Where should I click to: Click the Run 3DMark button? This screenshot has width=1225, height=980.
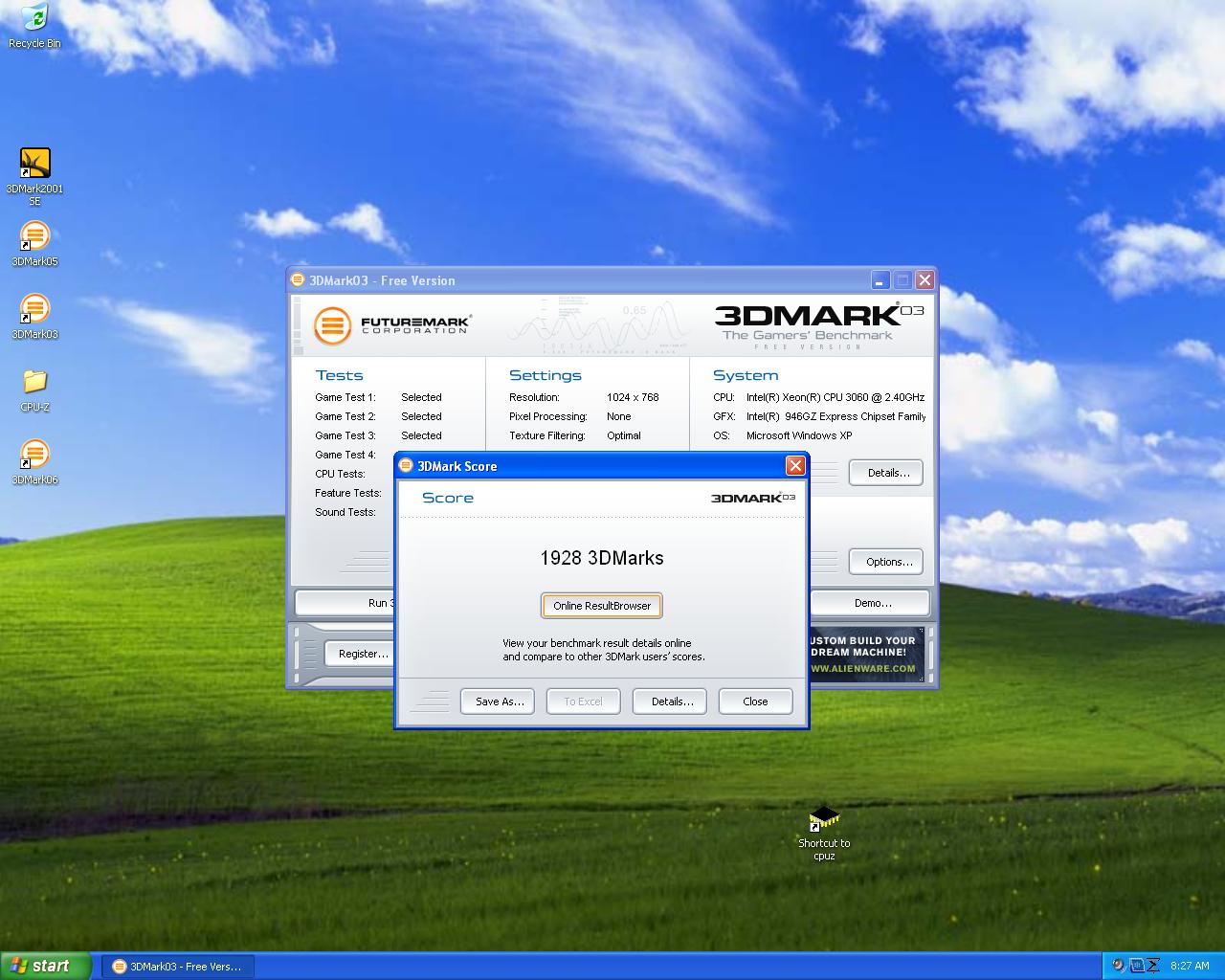tap(345, 603)
